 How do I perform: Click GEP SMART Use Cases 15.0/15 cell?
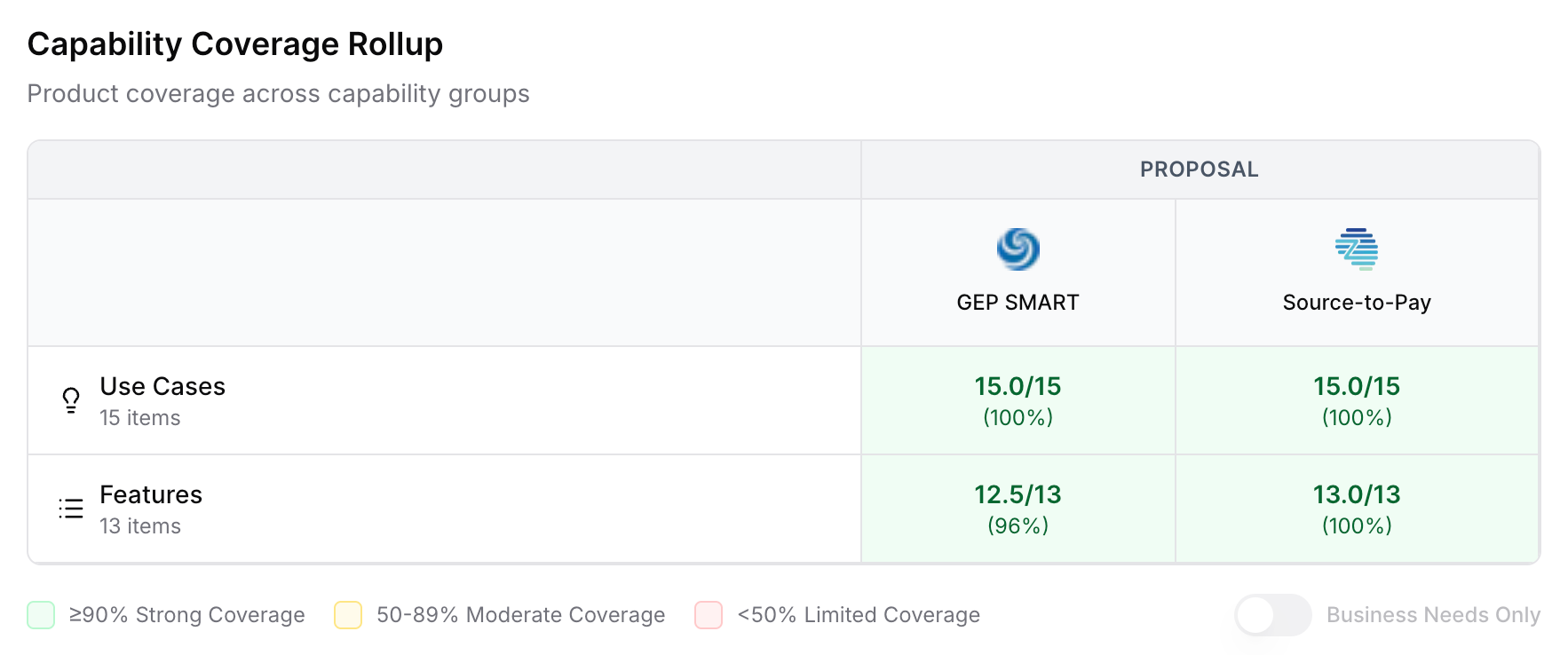pos(1018,400)
